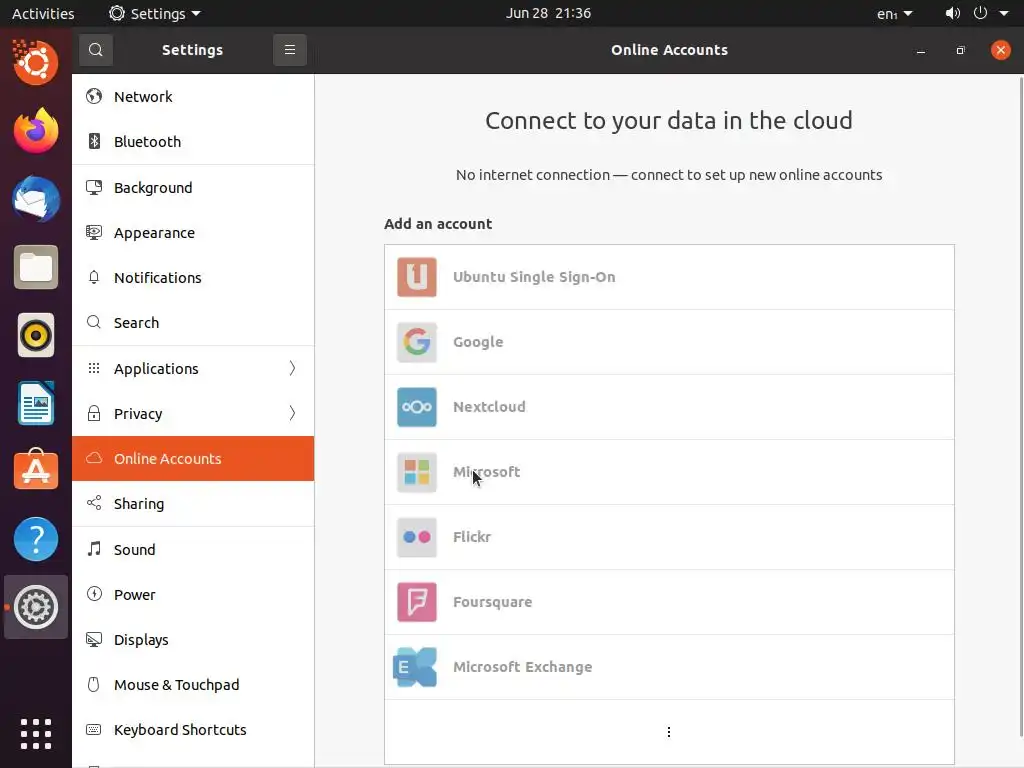The image size is (1024, 768).
Task: Go to Sharing settings panel
Action: [139, 504]
